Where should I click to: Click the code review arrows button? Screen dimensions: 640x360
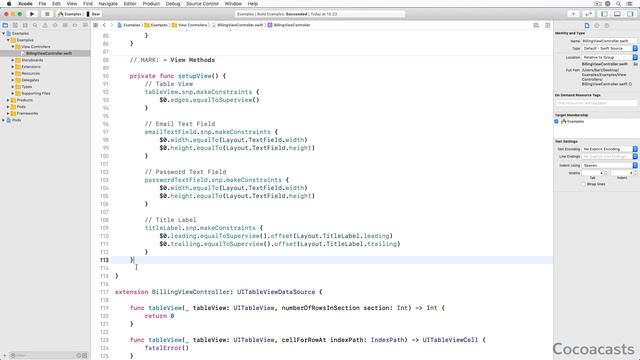[x=589, y=14]
